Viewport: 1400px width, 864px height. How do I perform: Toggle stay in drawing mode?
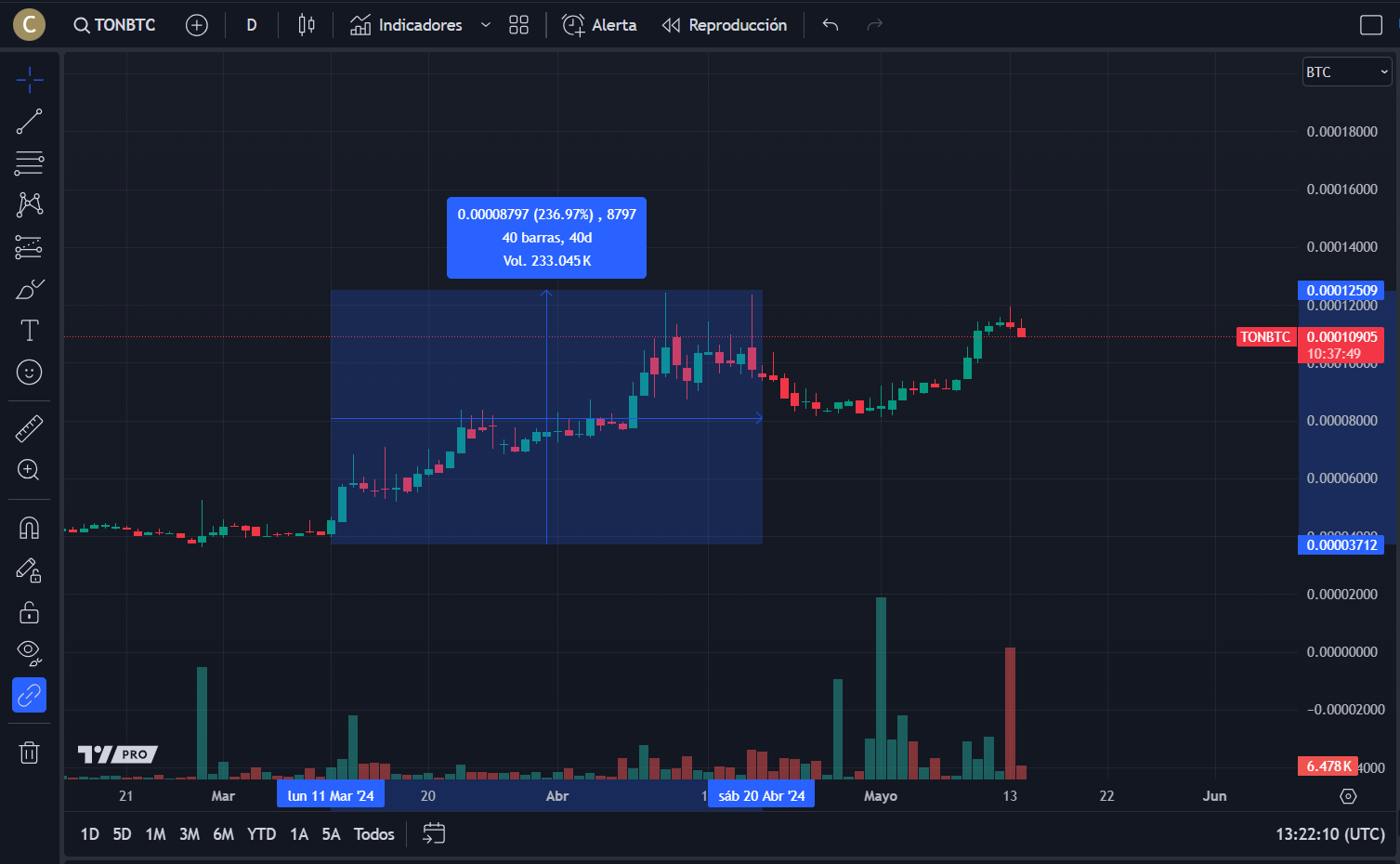pos(30,570)
